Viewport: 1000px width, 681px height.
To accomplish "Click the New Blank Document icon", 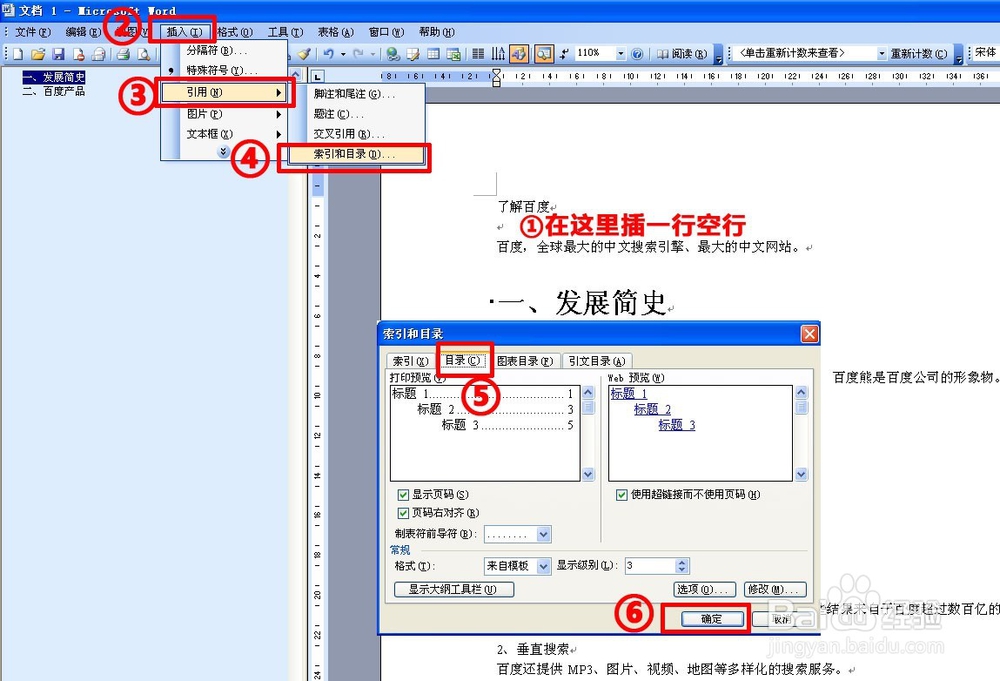I will click(x=18, y=54).
